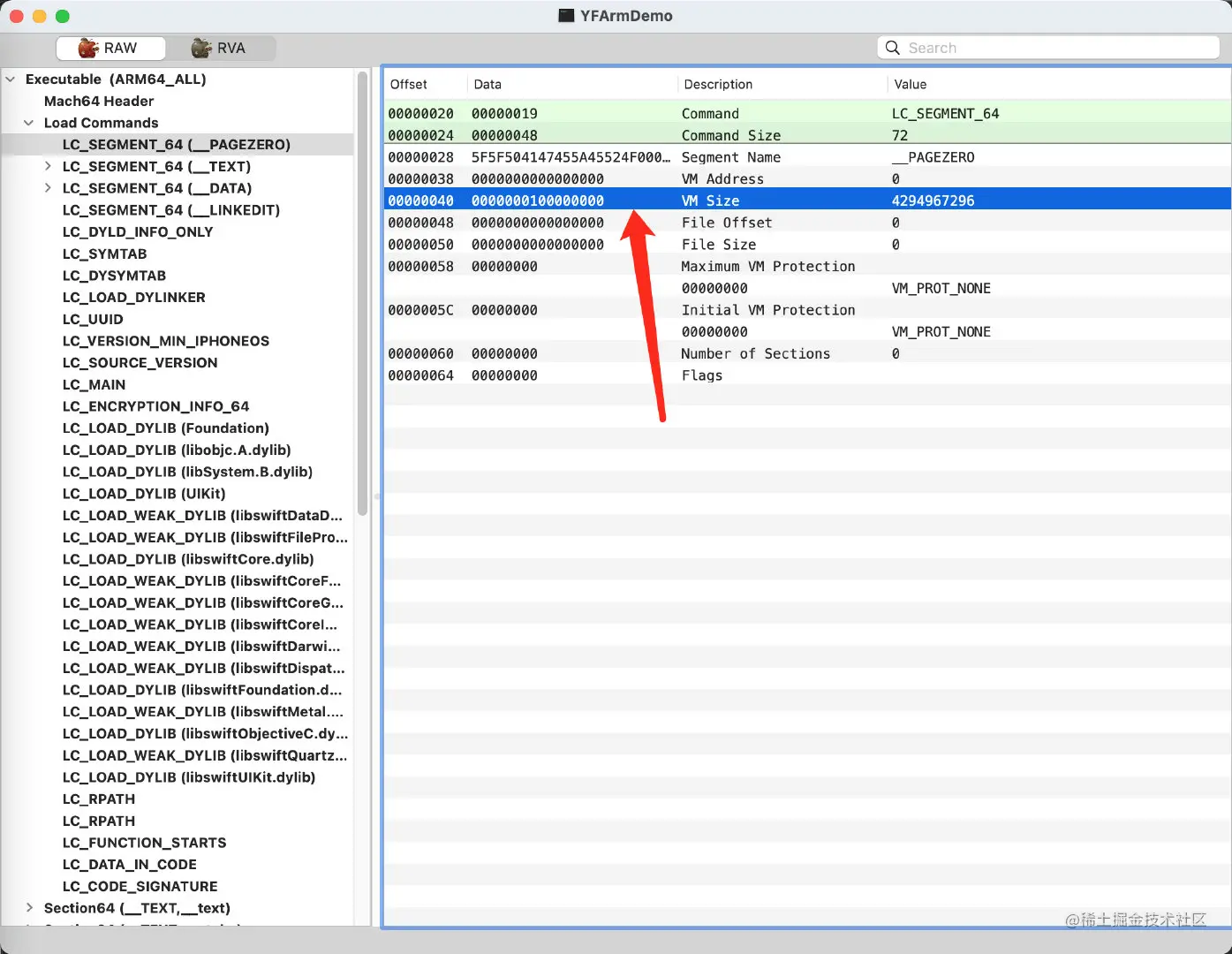Expand the Section64 (__TEXT,__text) node
Screen dimensions: 1232x954
pos(29,908)
